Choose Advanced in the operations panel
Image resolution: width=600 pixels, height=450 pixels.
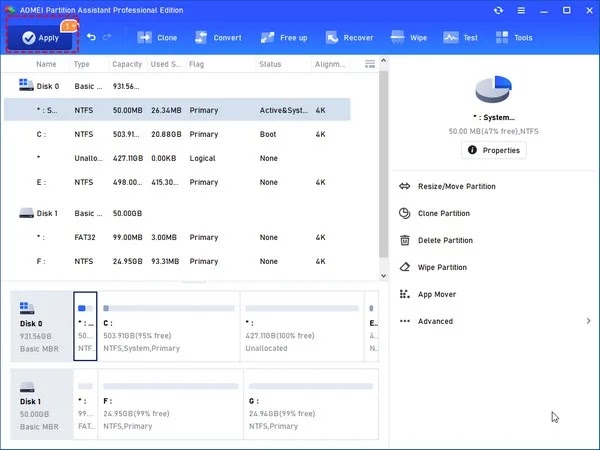[x=435, y=321]
